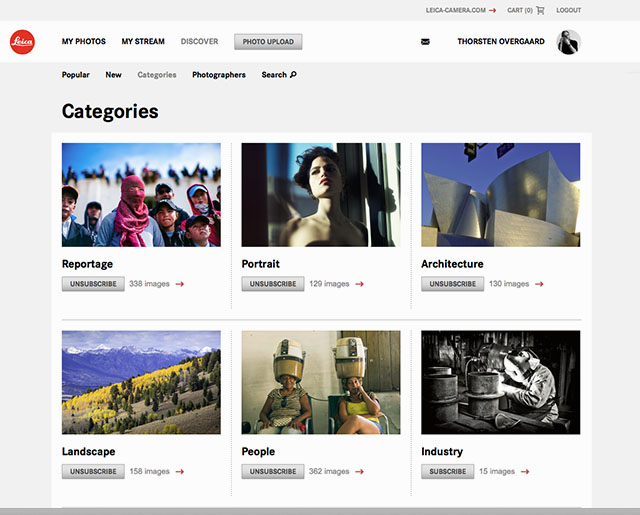Image resolution: width=640 pixels, height=515 pixels.
Task: Open the Landscape mountains thumbnail
Action: 141,382
